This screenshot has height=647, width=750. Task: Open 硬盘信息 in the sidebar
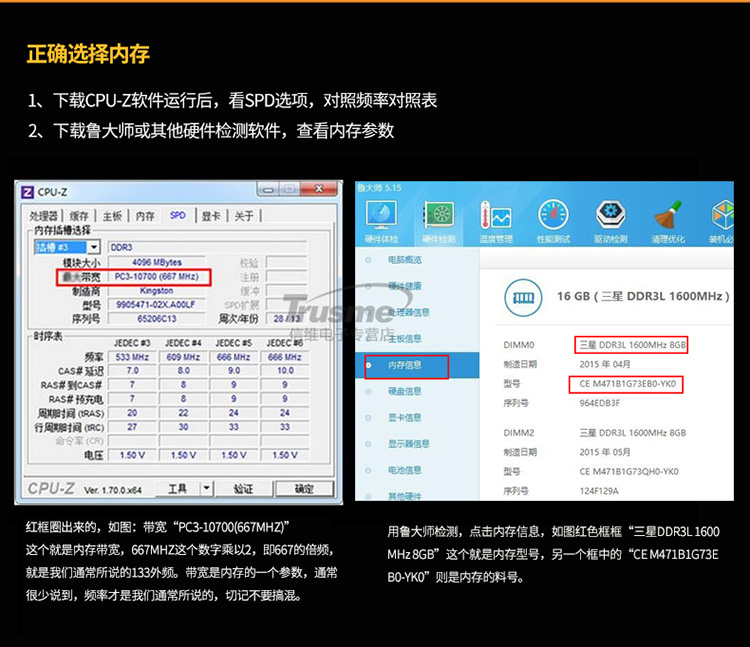click(x=405, y=392)
